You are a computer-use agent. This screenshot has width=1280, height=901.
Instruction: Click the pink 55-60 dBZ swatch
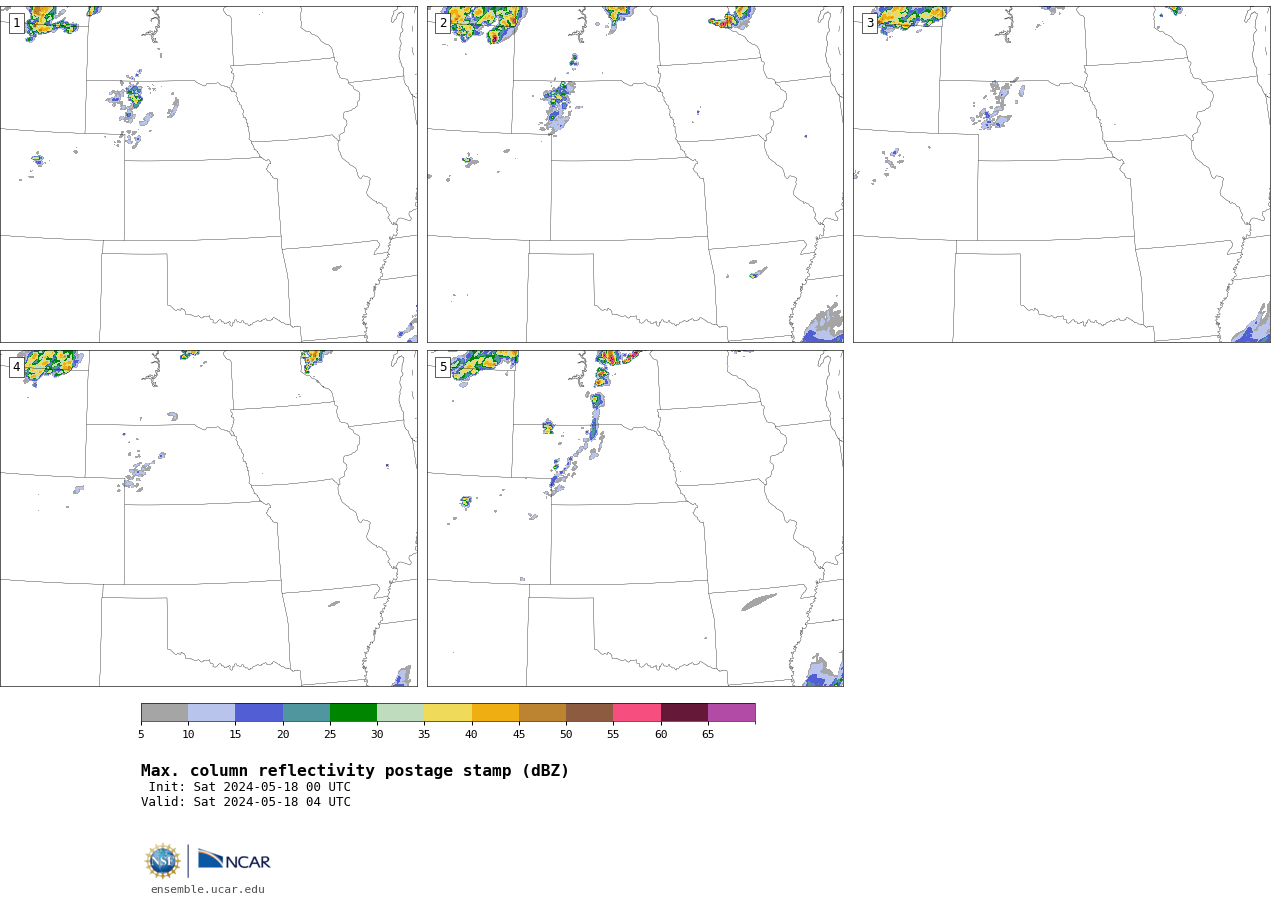[x=637, y=713]
